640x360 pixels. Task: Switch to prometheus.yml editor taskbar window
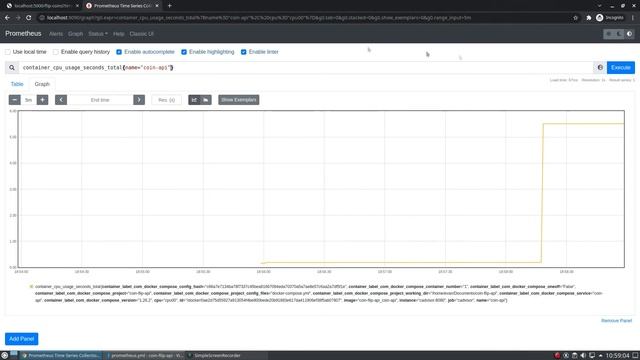pyautogui.click(x=145, y=356)
